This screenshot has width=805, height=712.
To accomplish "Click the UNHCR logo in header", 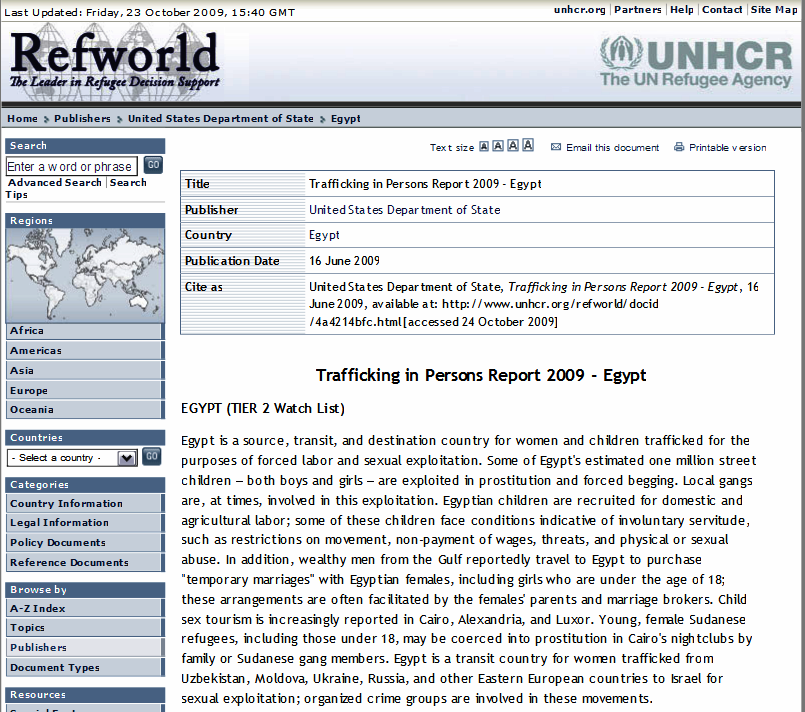I will click(694, 61).
